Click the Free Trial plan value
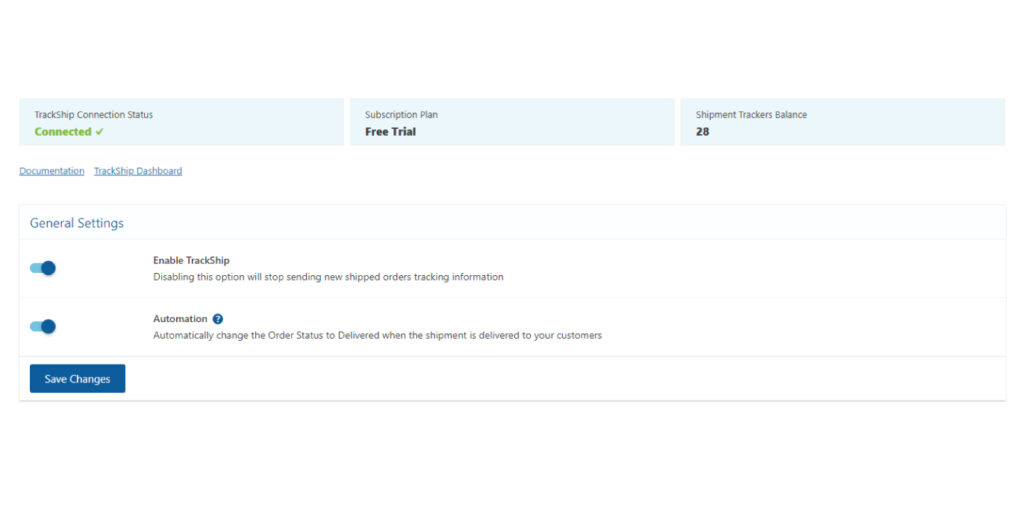Screen dimensions: 1024x522 390,132
